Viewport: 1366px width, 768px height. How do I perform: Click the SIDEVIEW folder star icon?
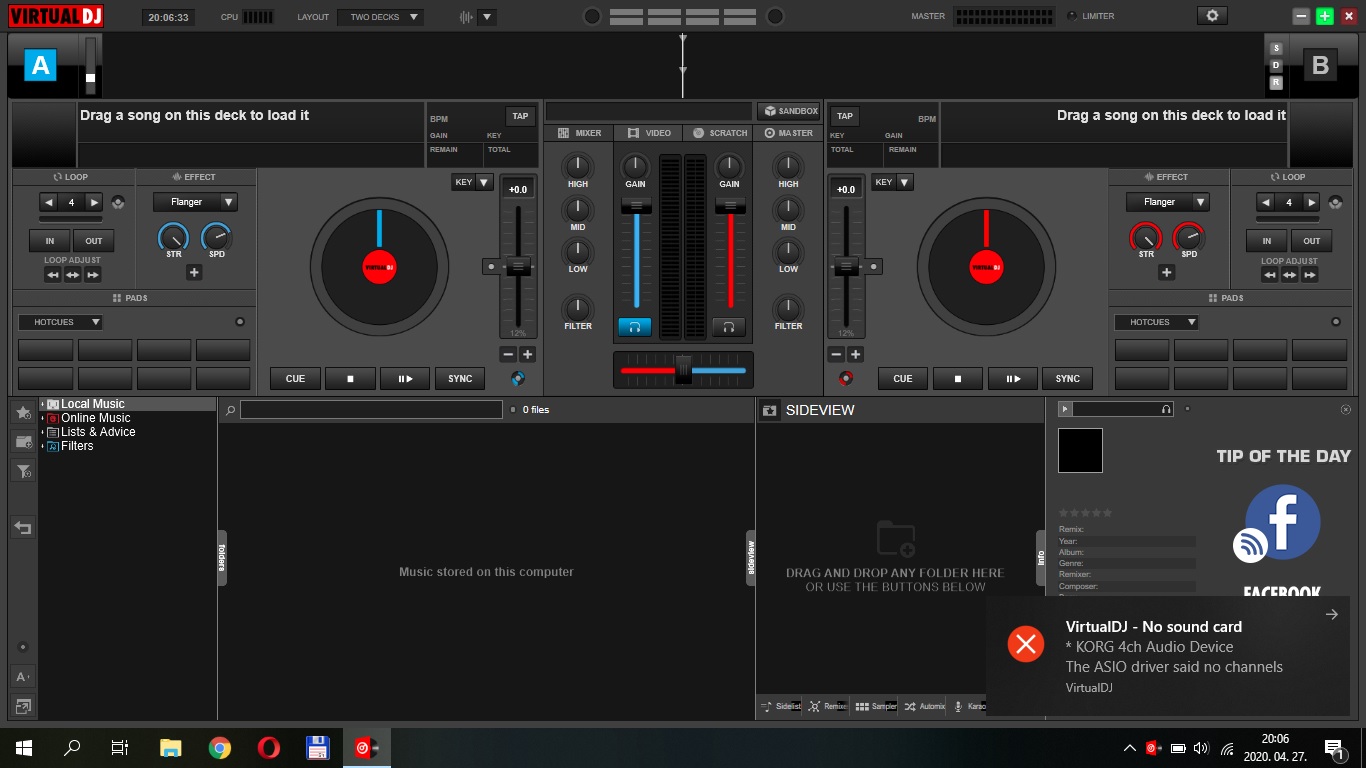[x=770, y=410]
